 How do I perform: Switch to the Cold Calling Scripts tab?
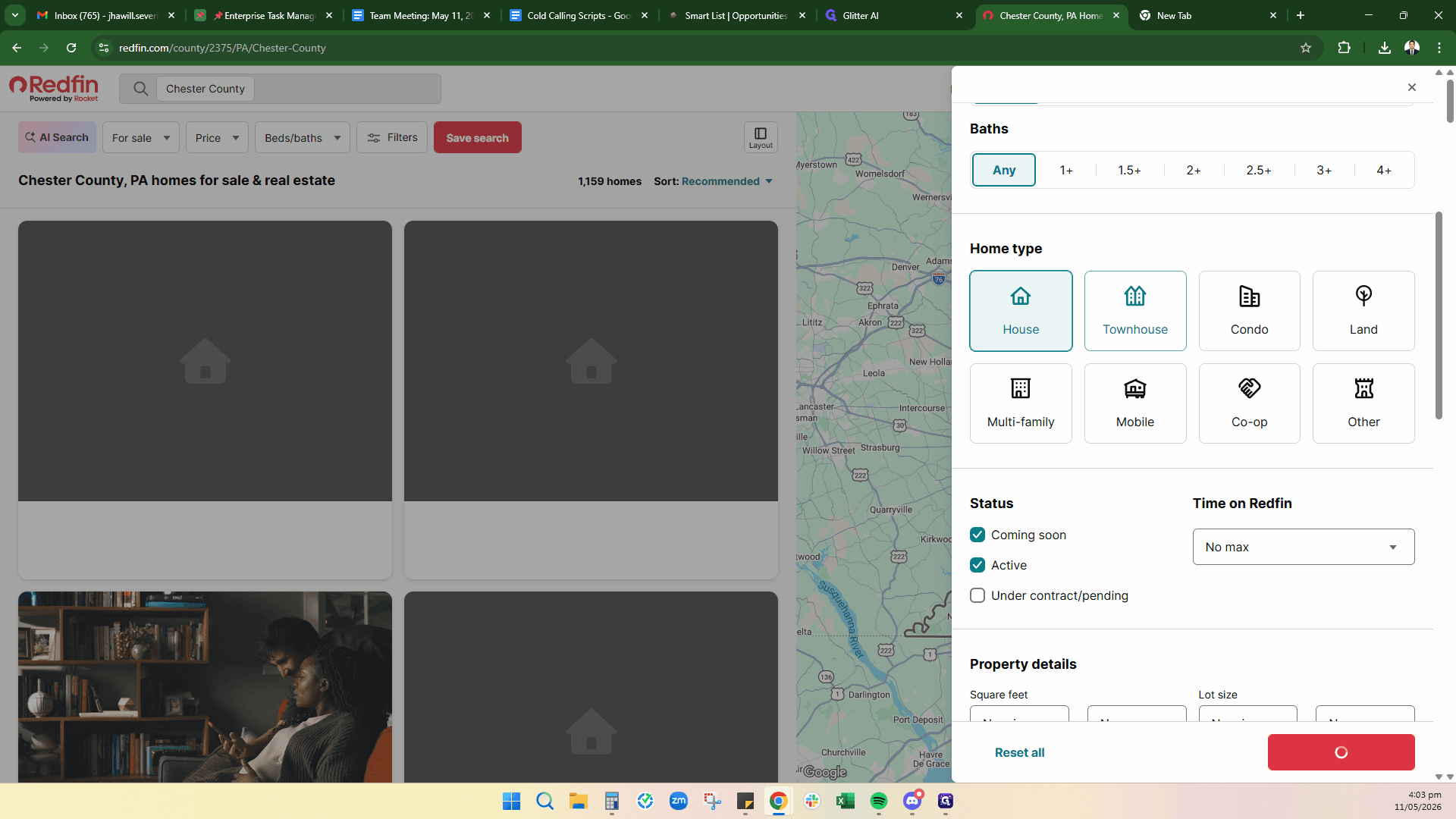coord(579,15)
